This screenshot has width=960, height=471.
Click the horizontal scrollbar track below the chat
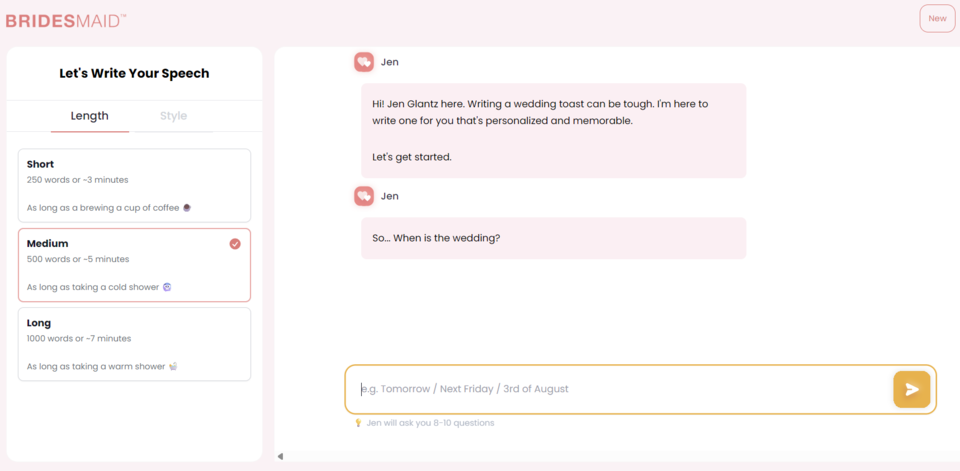[x=615, y=456]
